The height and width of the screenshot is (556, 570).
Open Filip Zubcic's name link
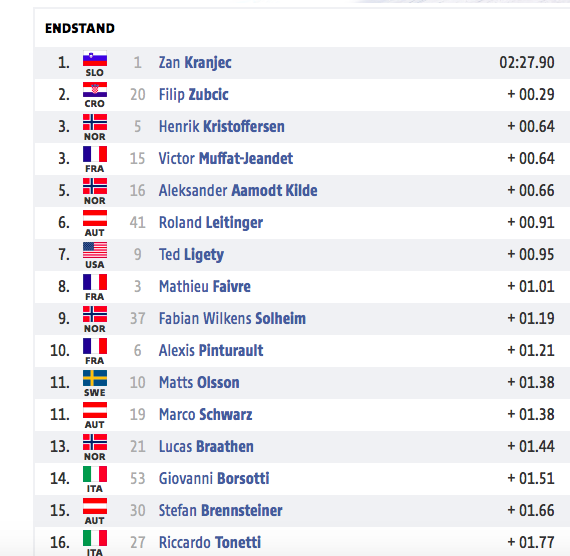(x=193, y=95)
